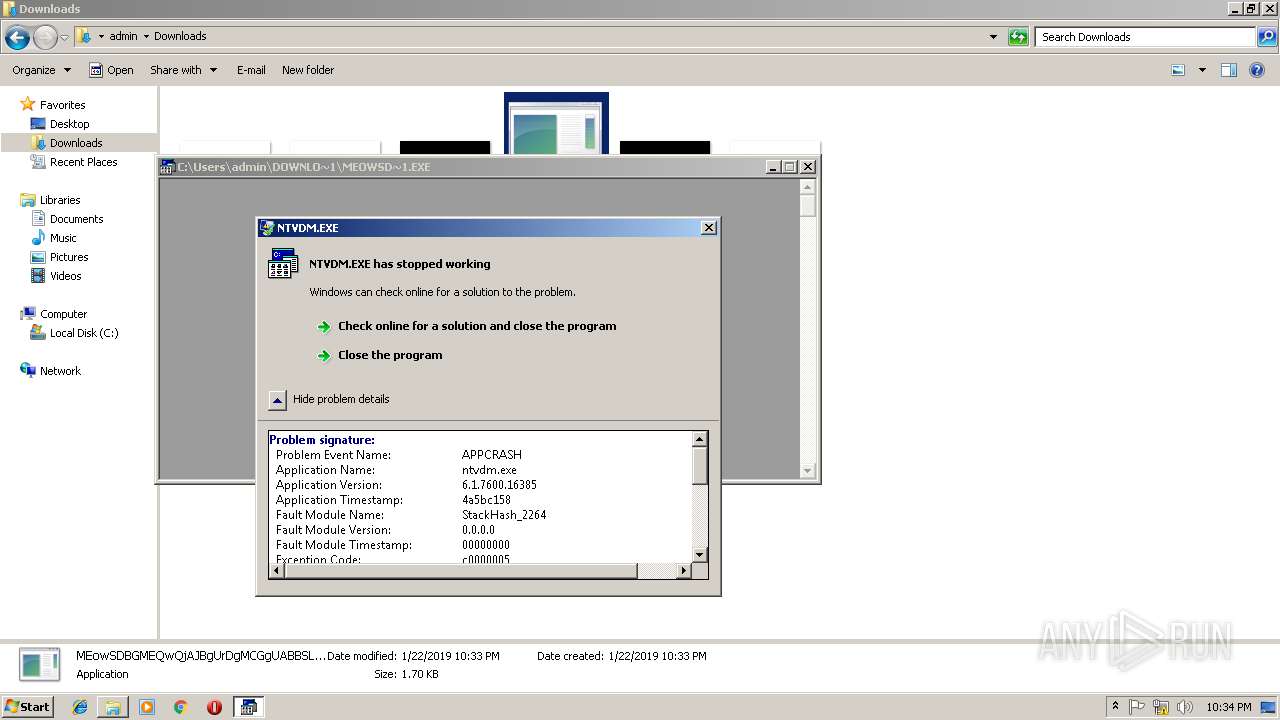The width and height of the screenshot is (1280, 720).
Task: Click the network tray icon
Action: (1161, 707)
